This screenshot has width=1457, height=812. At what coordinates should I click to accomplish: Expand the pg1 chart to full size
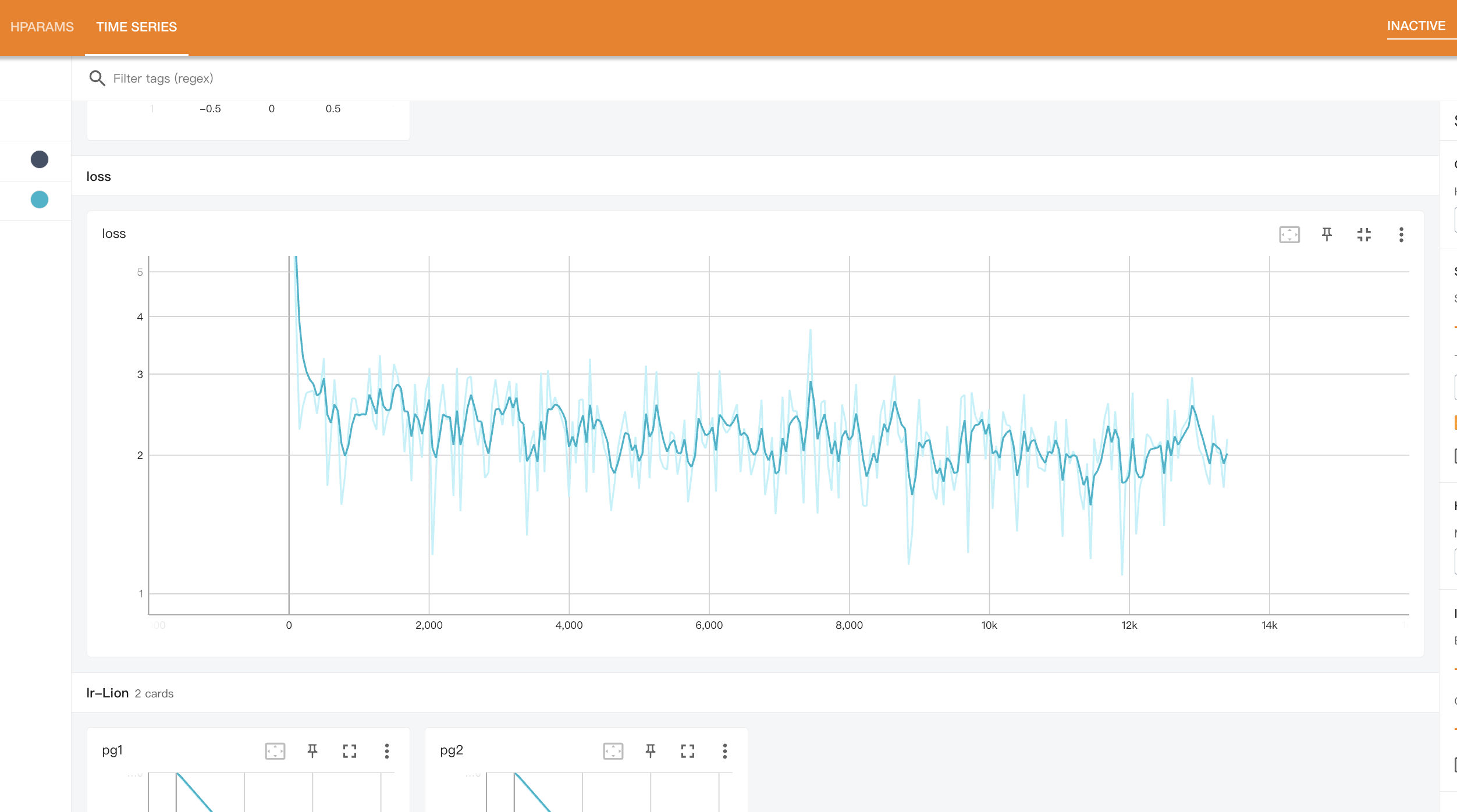[x=350, y=751]
